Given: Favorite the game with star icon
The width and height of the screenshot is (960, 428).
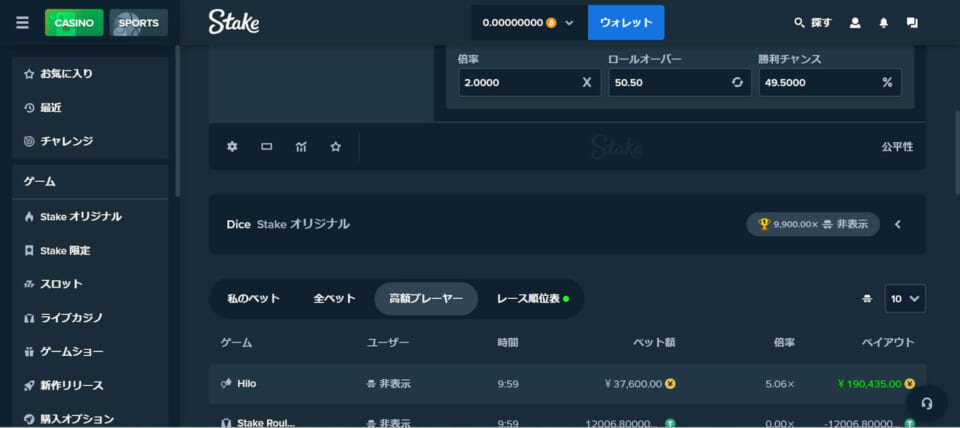Looking at the screenshot, I should [x=336, y=147].
